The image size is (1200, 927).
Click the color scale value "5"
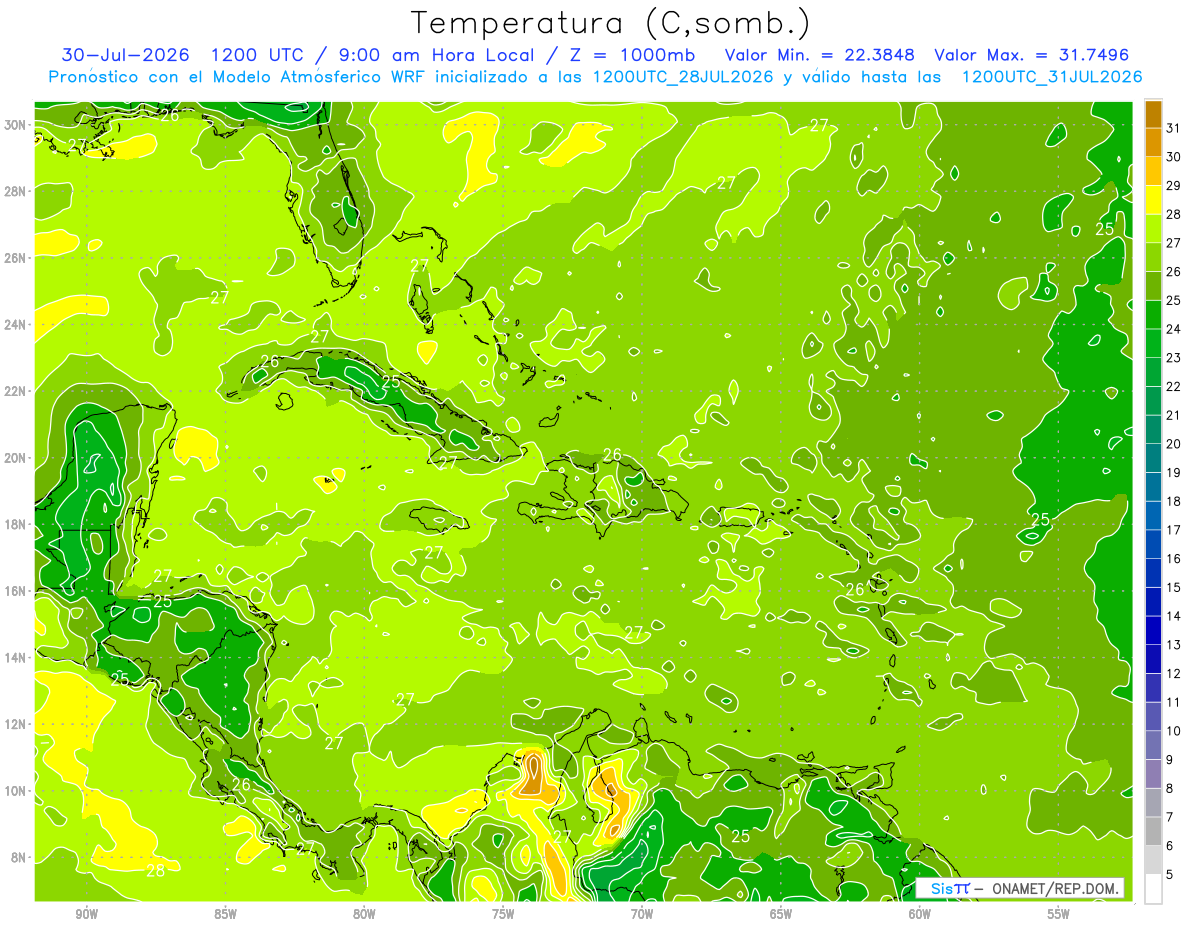[1170, 875]
